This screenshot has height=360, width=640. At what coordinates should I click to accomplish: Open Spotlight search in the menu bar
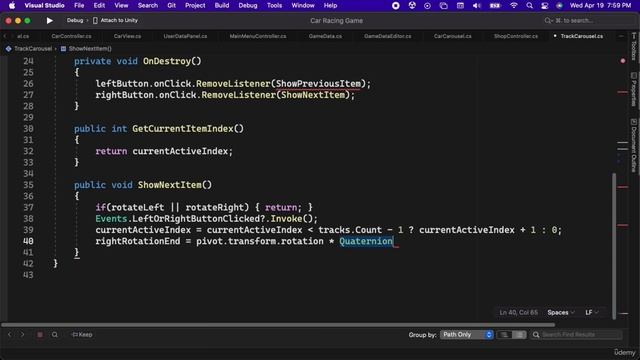point(529,5)
